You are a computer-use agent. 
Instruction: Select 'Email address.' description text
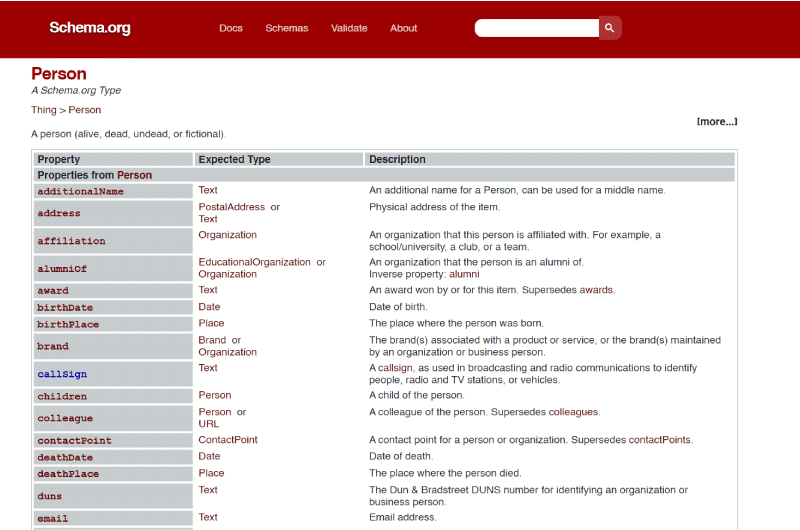[x=403, y=517]
